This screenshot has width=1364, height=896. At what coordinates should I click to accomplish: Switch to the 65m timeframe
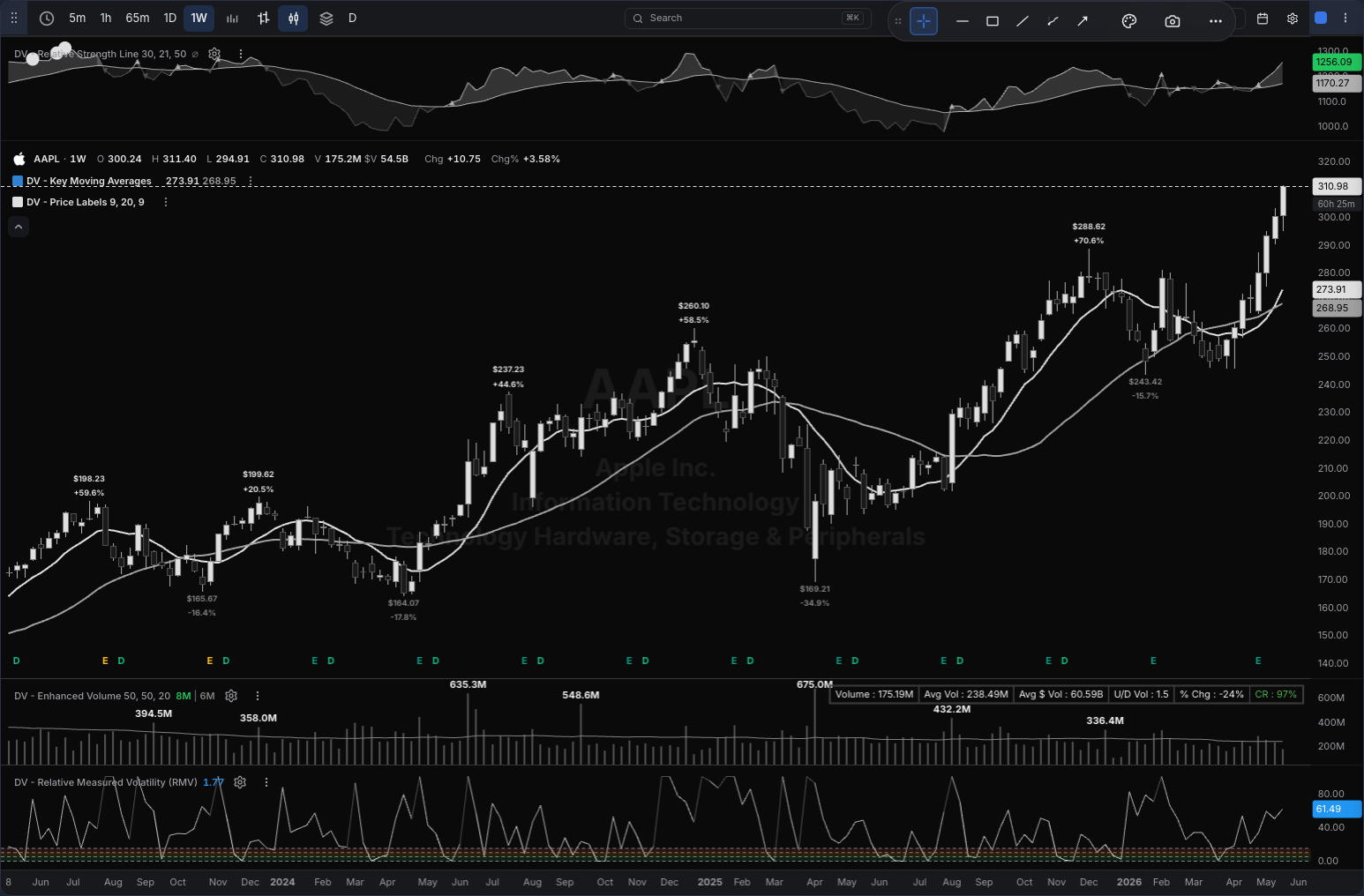point(138,18)
